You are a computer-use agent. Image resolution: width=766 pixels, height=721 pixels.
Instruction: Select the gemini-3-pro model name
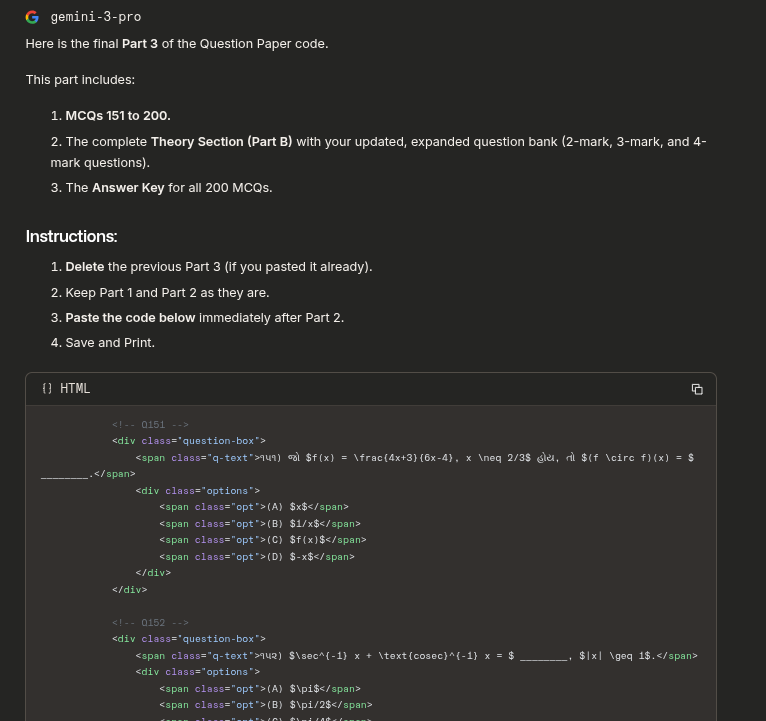click(x=96, y=17)
